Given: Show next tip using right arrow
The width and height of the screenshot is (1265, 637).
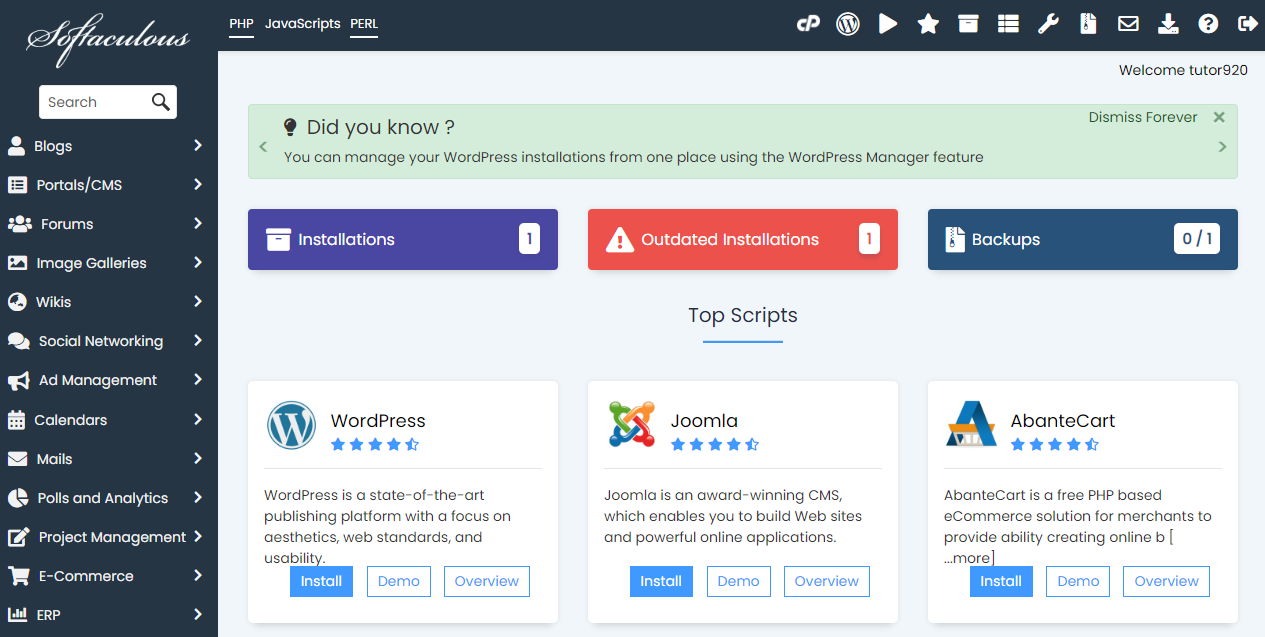Looking at the screenshot, I should click(x=1222, y=147).
